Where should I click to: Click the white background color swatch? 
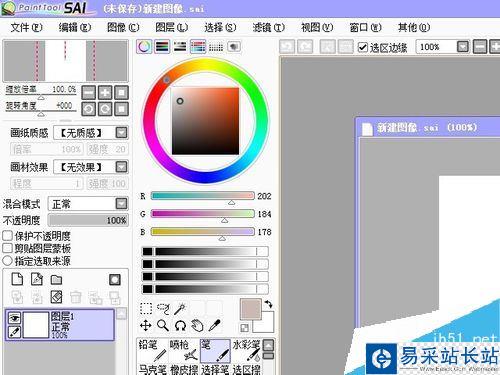(x=267, y=326)
